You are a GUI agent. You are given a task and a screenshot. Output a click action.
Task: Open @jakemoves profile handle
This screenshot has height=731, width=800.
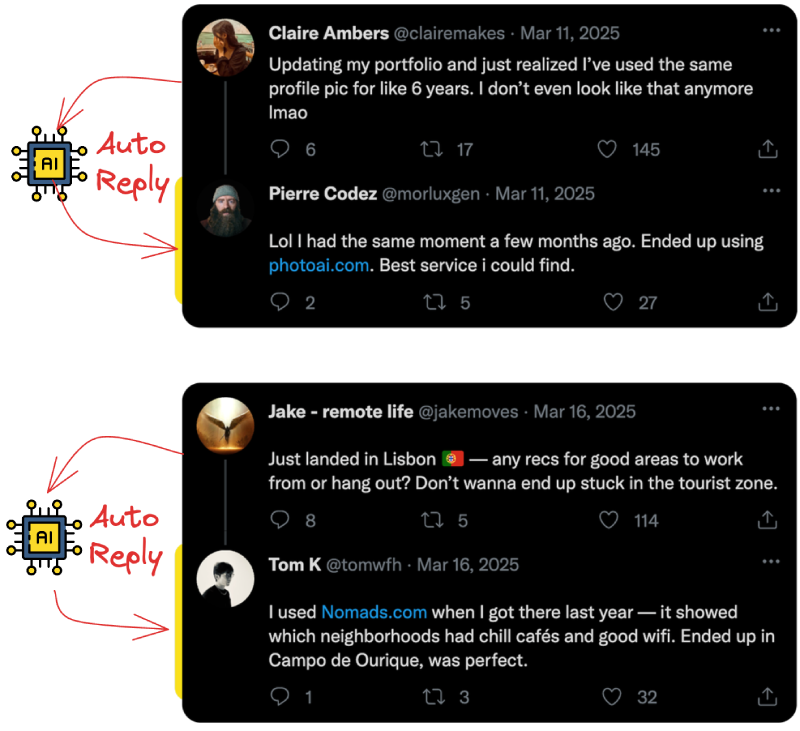(x=468, y=412)
